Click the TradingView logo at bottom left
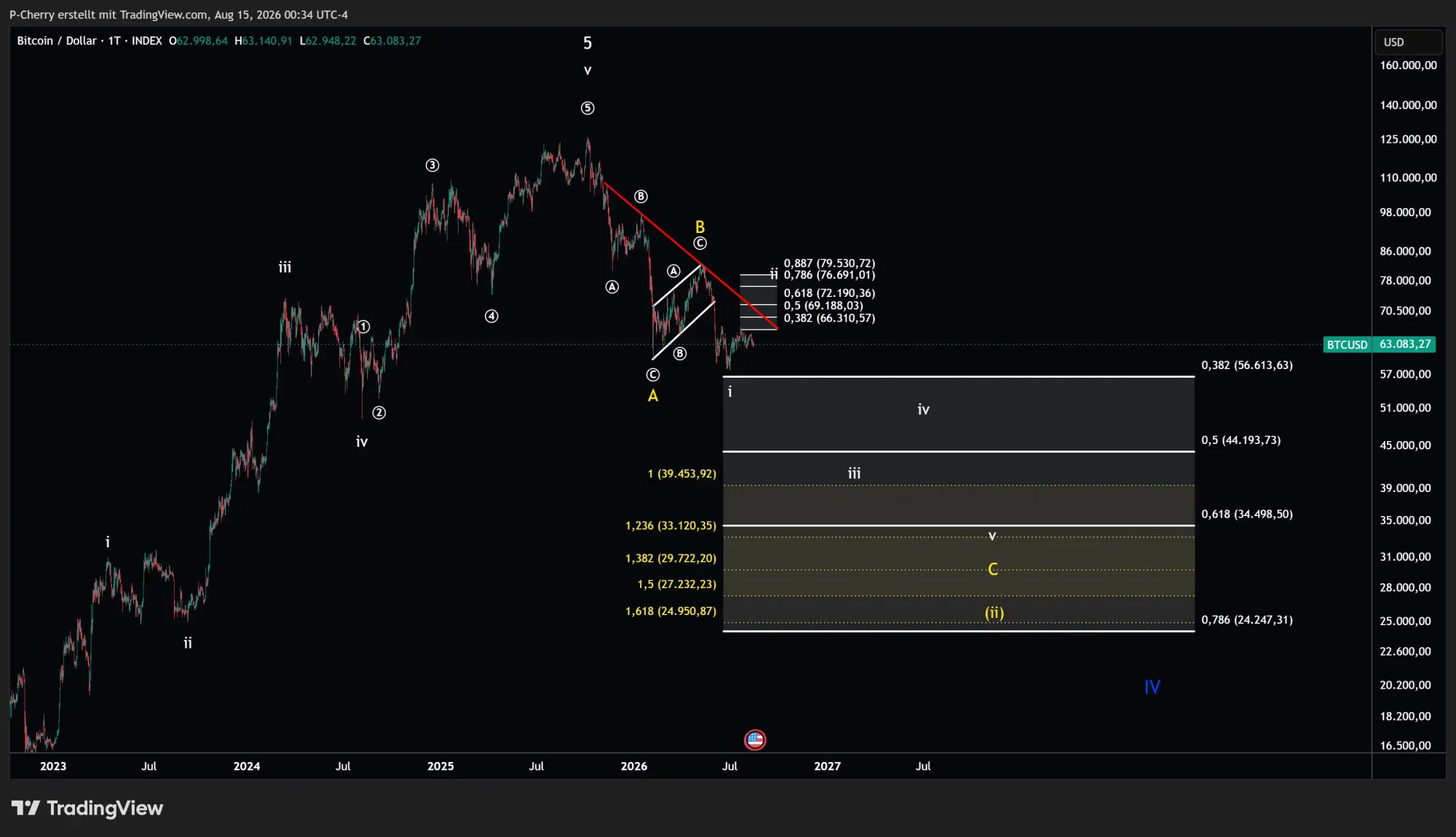1456x837 pixels. click(x=87, y=808)
